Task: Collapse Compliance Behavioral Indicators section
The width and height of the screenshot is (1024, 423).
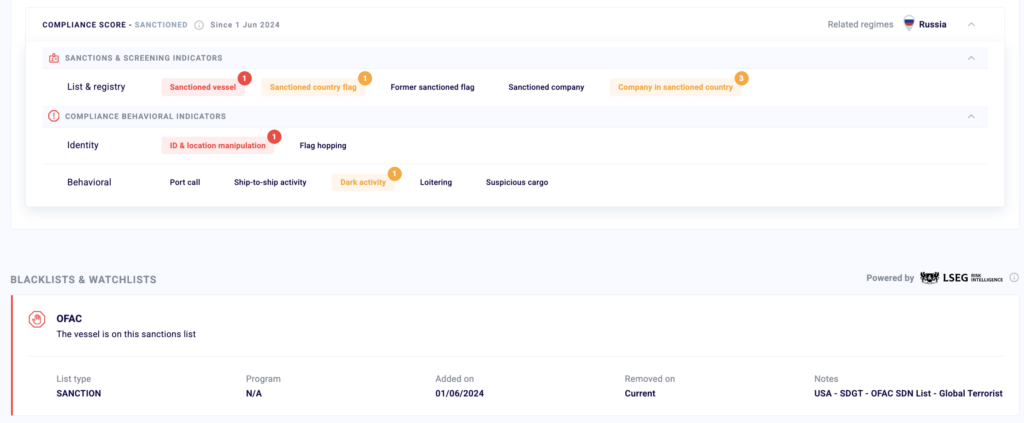Action: [x=971, y=116]
